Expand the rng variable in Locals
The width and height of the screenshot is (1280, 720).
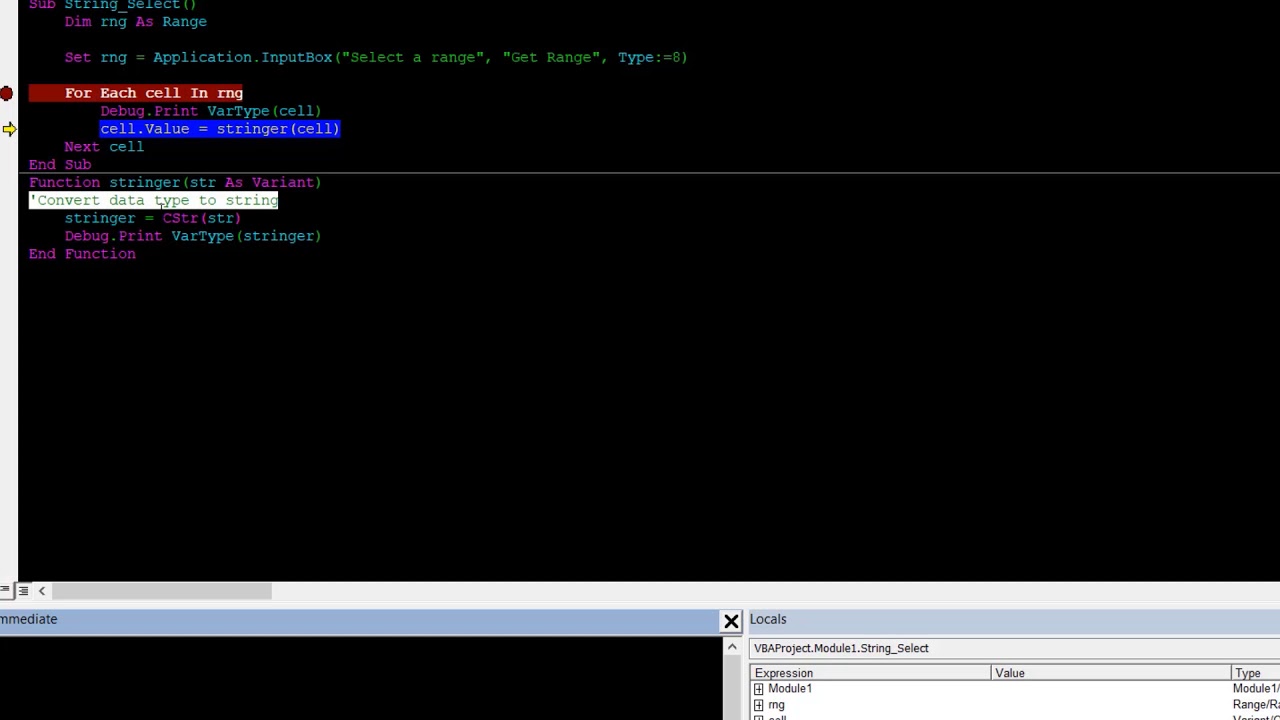pos(759,705)
